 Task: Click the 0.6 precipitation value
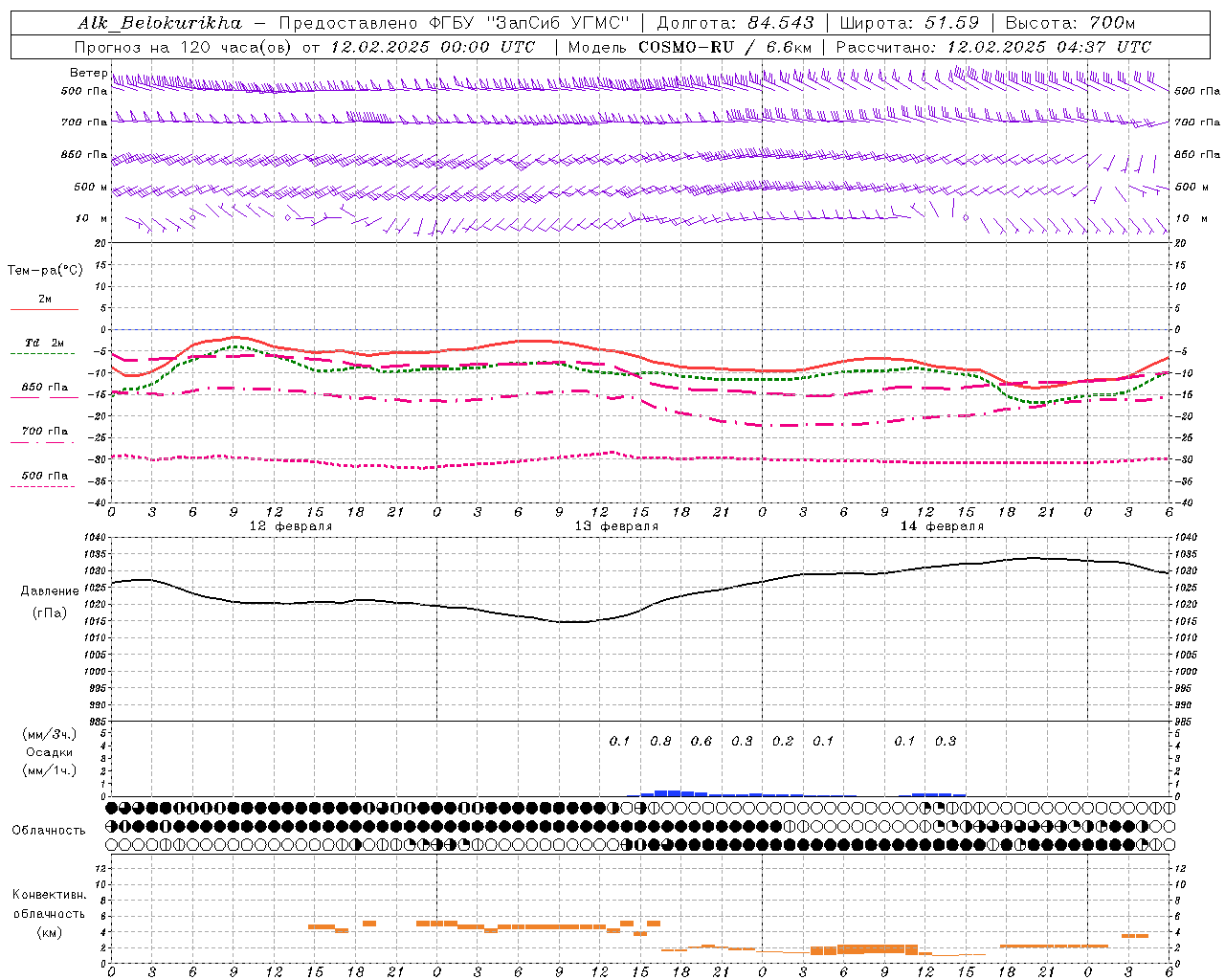702,741
